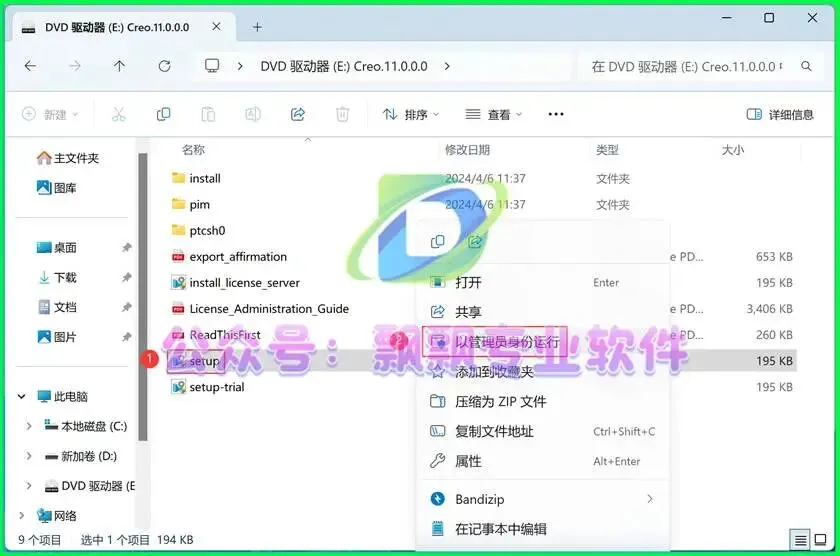Choose 共享 in the context menu
This screenshot has width=840, height=556.
point(543,312)
